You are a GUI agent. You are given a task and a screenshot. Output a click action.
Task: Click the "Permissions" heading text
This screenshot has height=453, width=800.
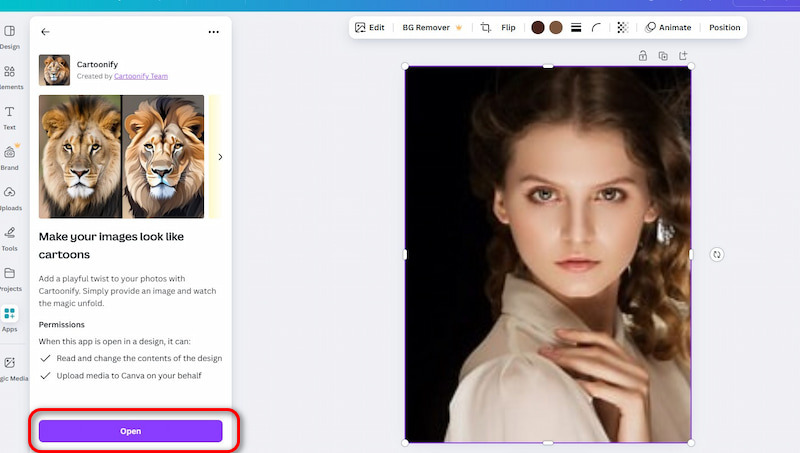(62, 324)
